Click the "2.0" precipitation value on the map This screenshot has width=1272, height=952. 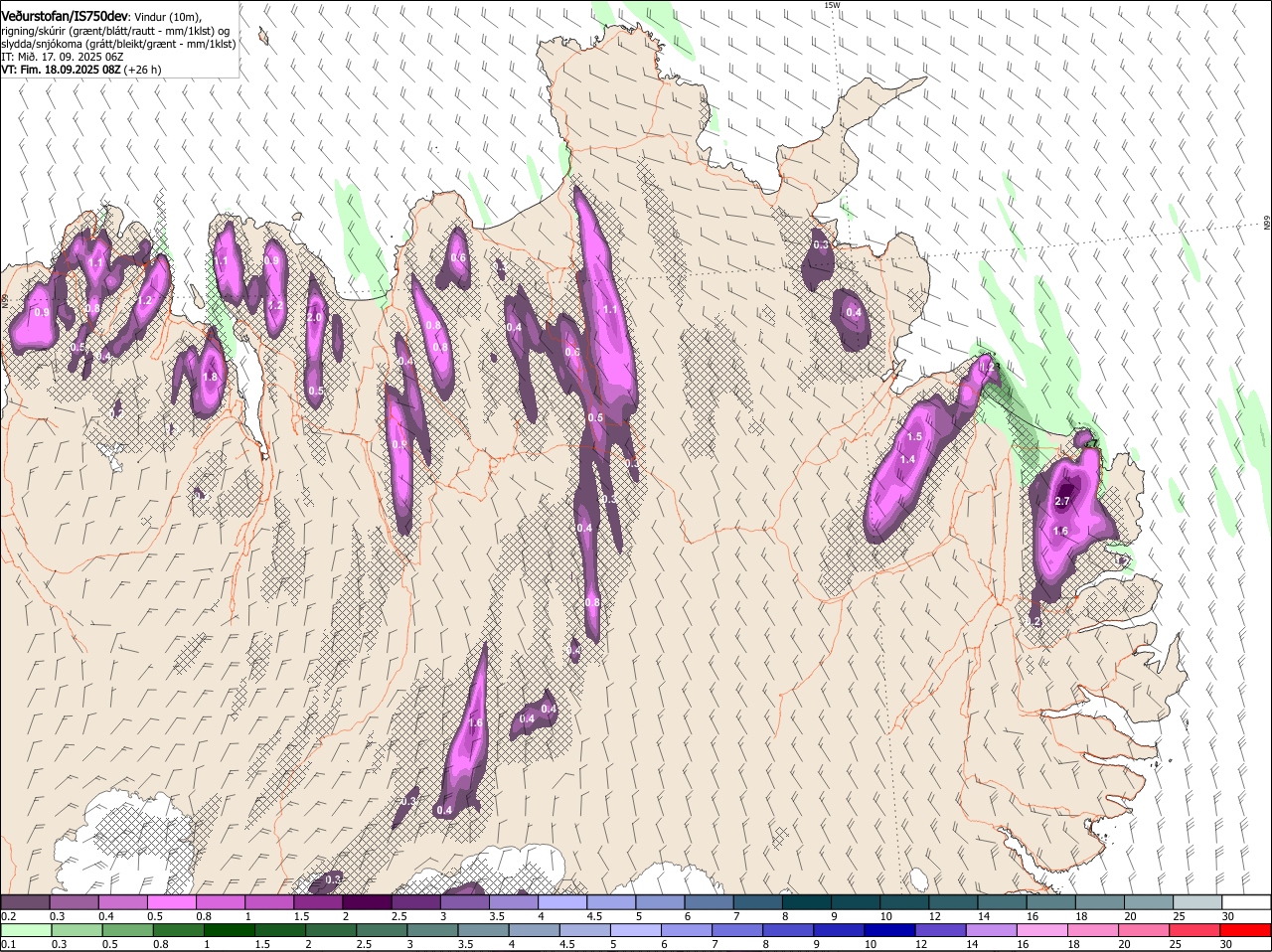pyautogui.click(x=314, y=318)
